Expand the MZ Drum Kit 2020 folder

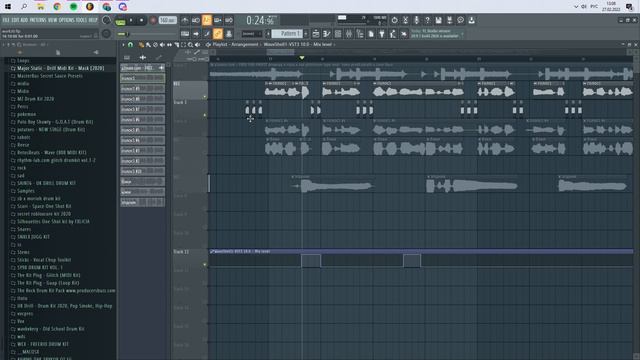click(x=35, y=99)
